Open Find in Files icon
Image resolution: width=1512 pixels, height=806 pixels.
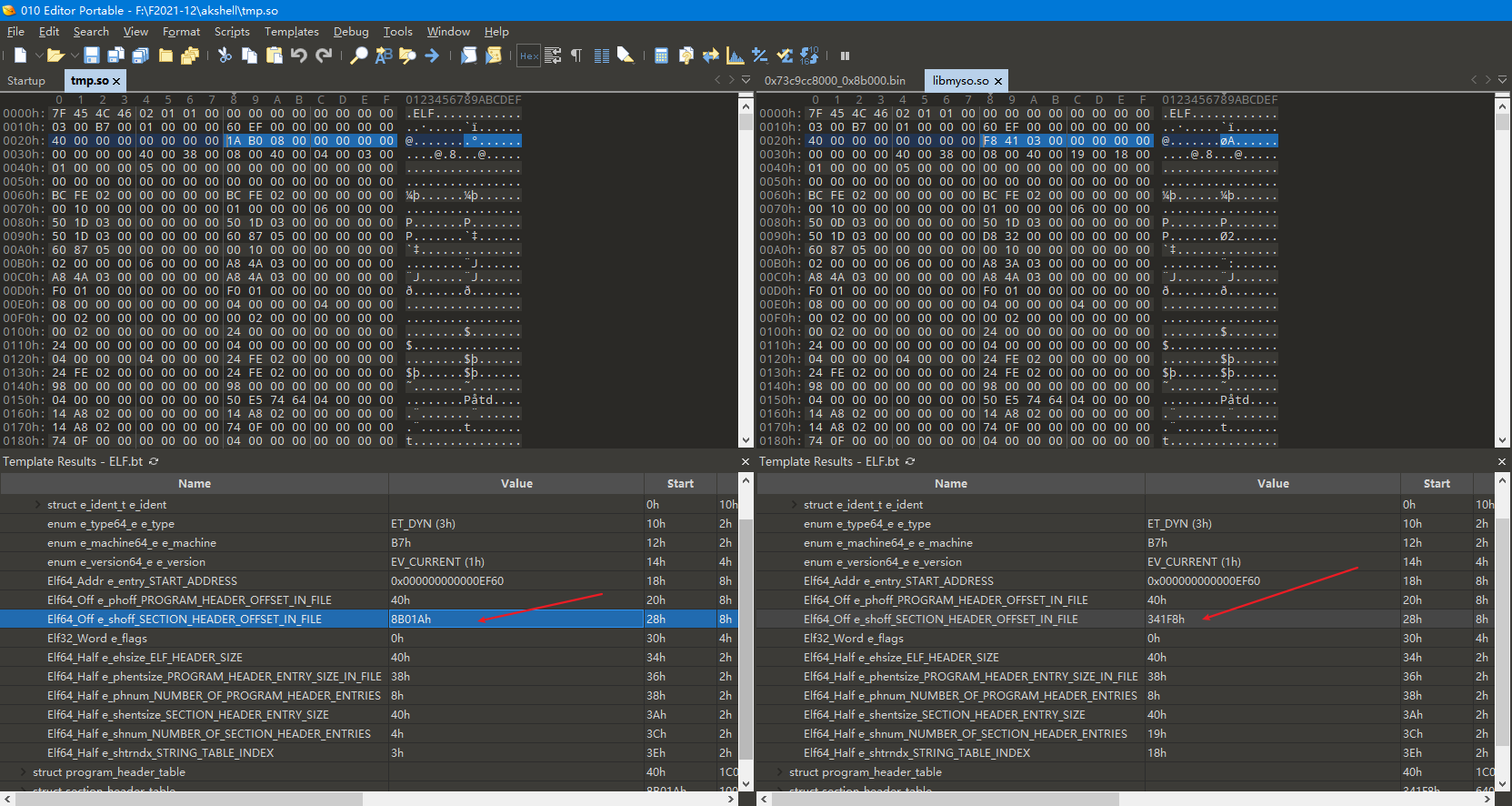[x=407, y=55]
